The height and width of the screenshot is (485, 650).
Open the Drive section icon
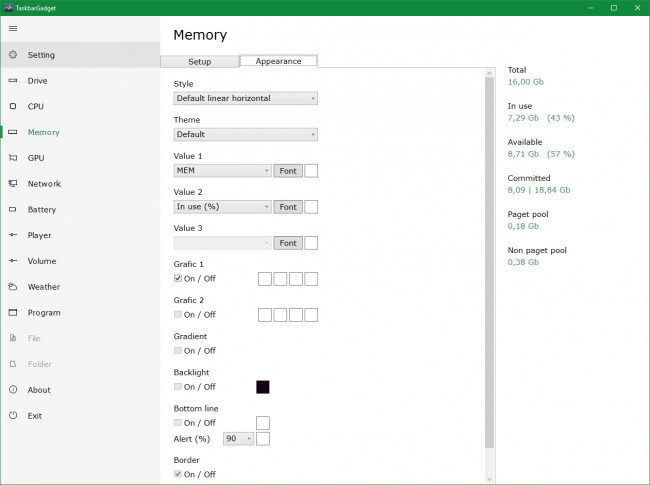tap(13, 81)
